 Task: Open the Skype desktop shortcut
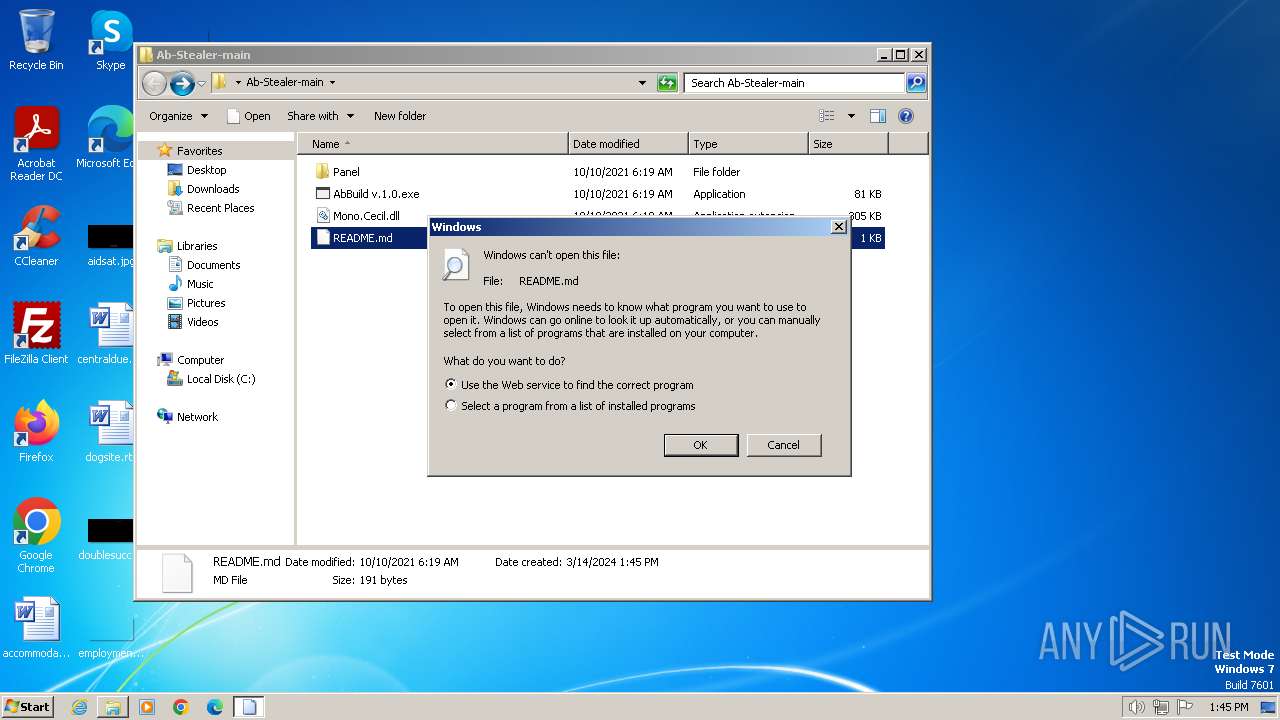110,40
